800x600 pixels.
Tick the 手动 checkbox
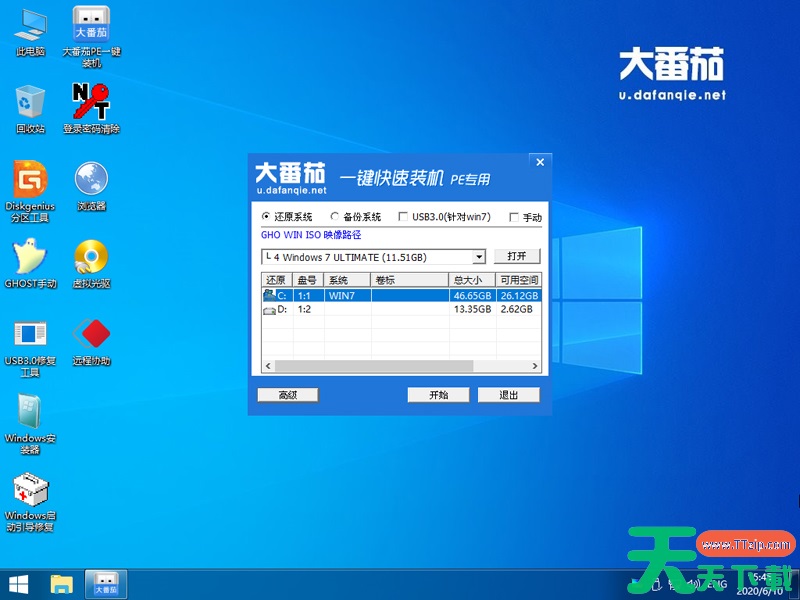(x=514, y=217)
